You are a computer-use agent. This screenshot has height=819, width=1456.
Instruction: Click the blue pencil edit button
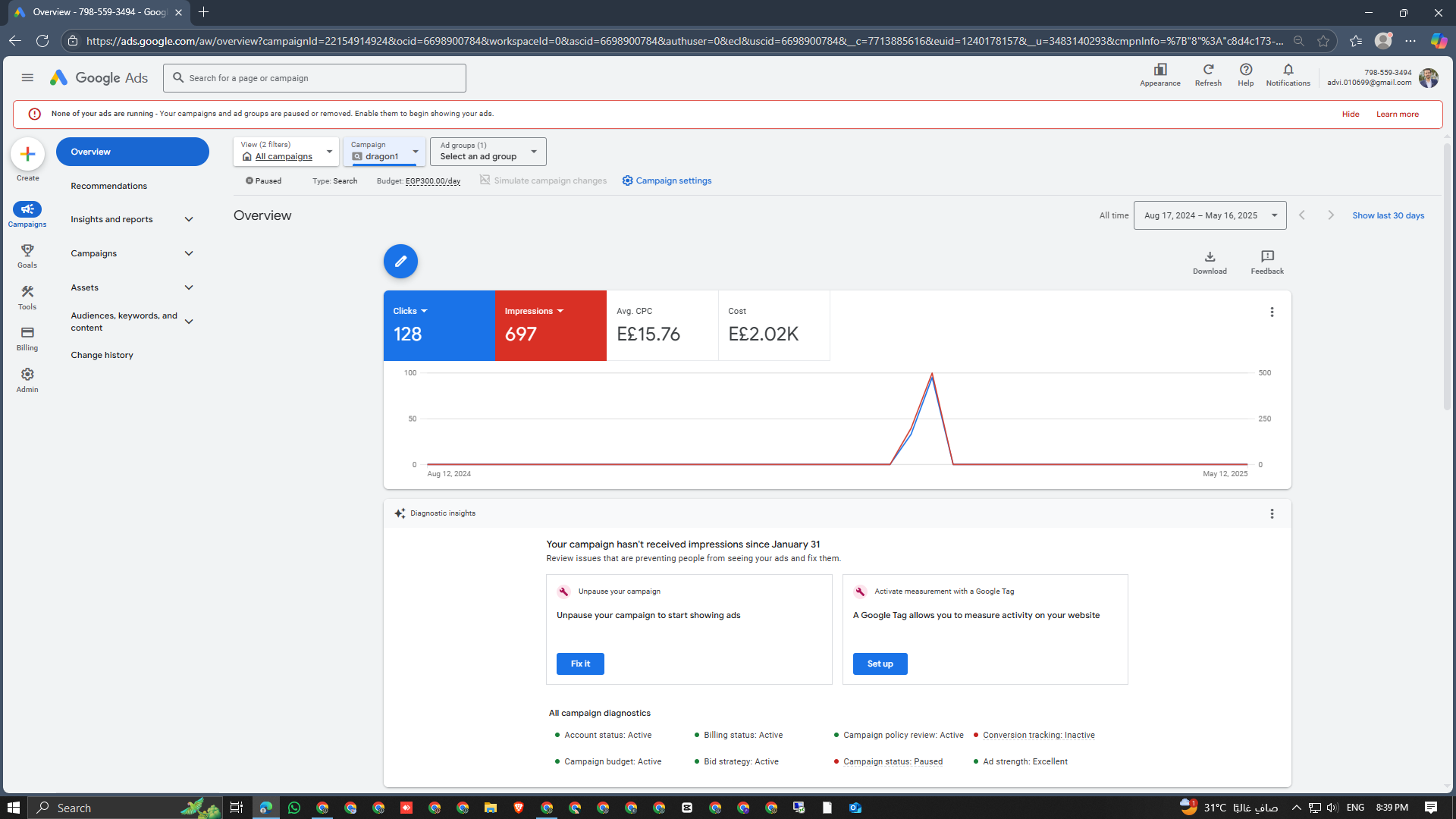(x=400, y=262)
